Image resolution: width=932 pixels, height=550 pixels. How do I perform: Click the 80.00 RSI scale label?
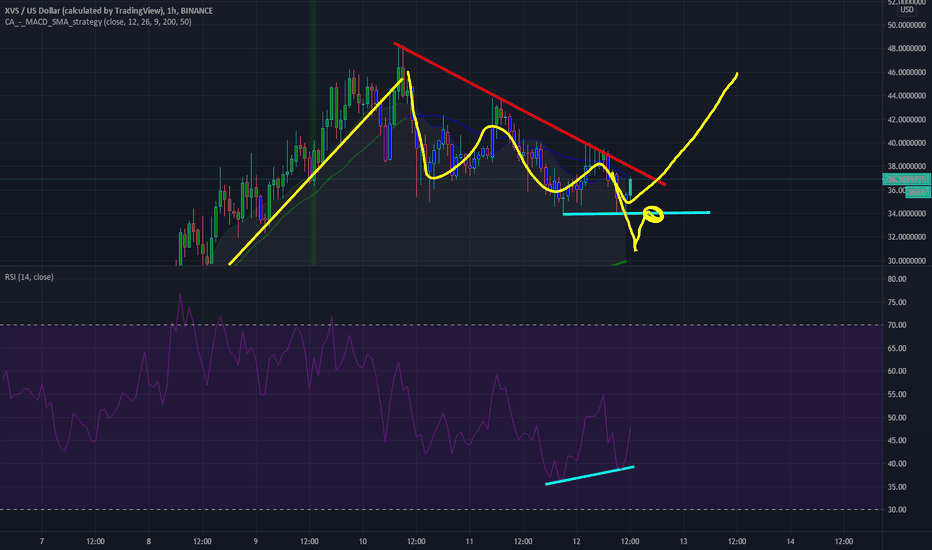click(896, 279)
